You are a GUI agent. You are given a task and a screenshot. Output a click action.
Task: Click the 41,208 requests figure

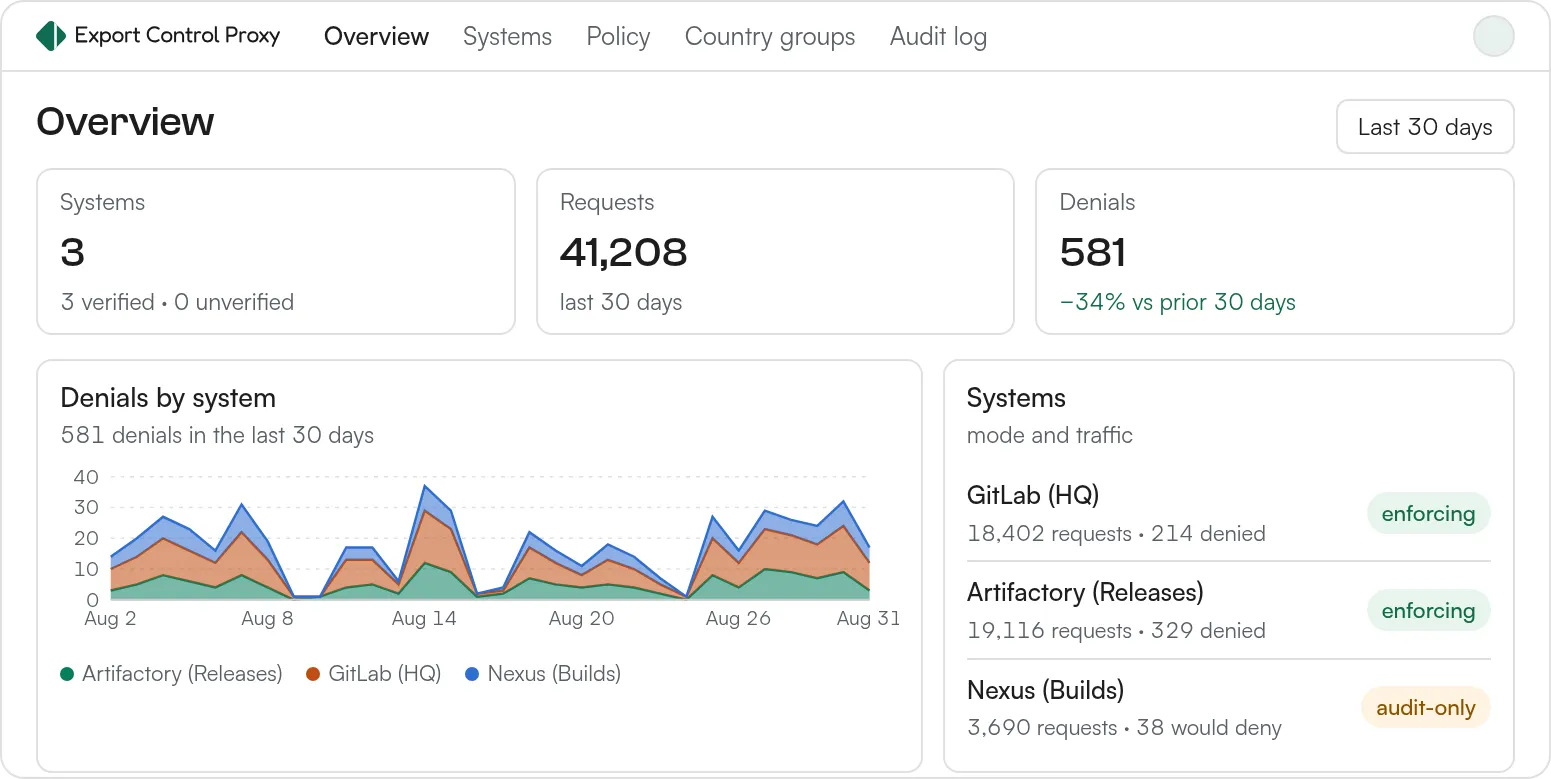point(623,252)
